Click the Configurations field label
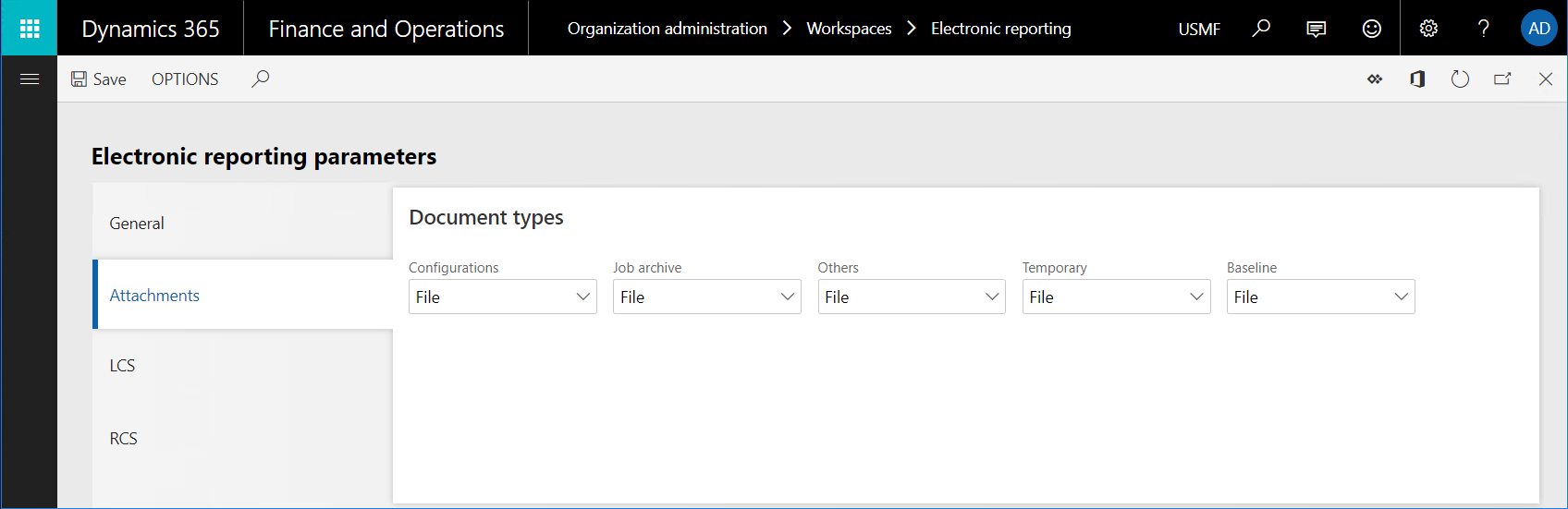Viewport: 1568px width, 509px height. (x=453, y=268)
